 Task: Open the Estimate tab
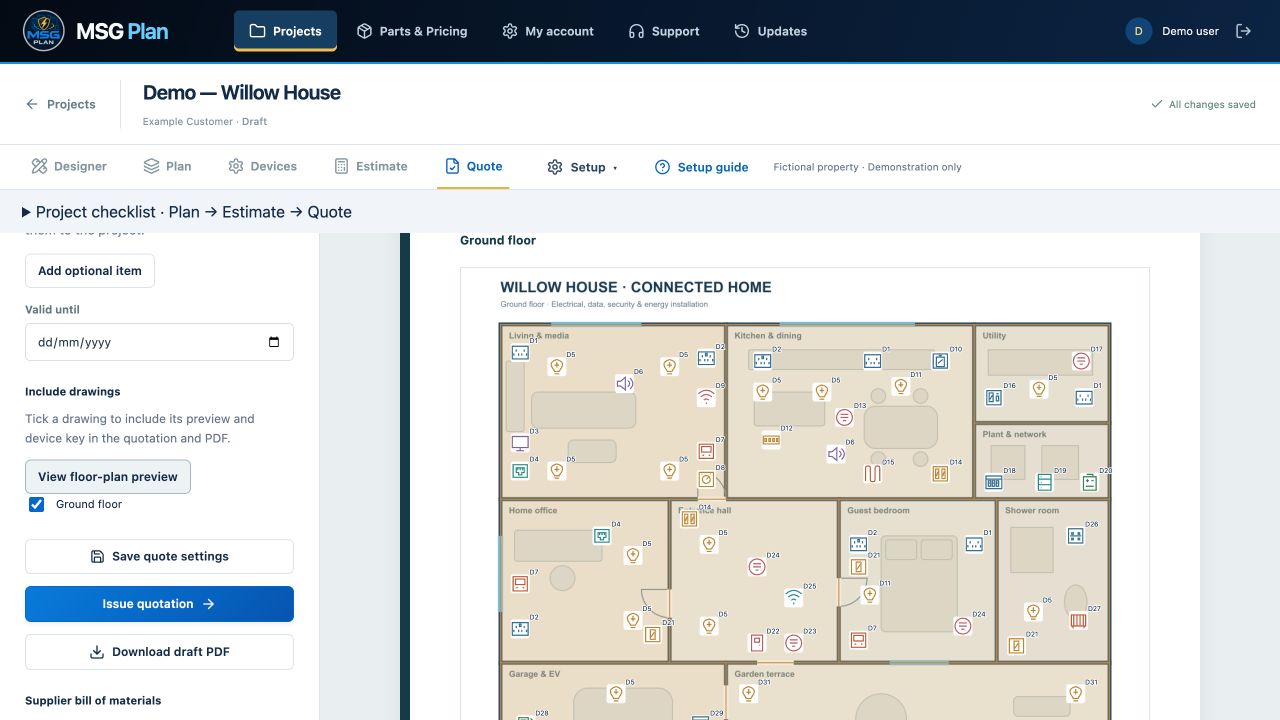pos(371,167)
